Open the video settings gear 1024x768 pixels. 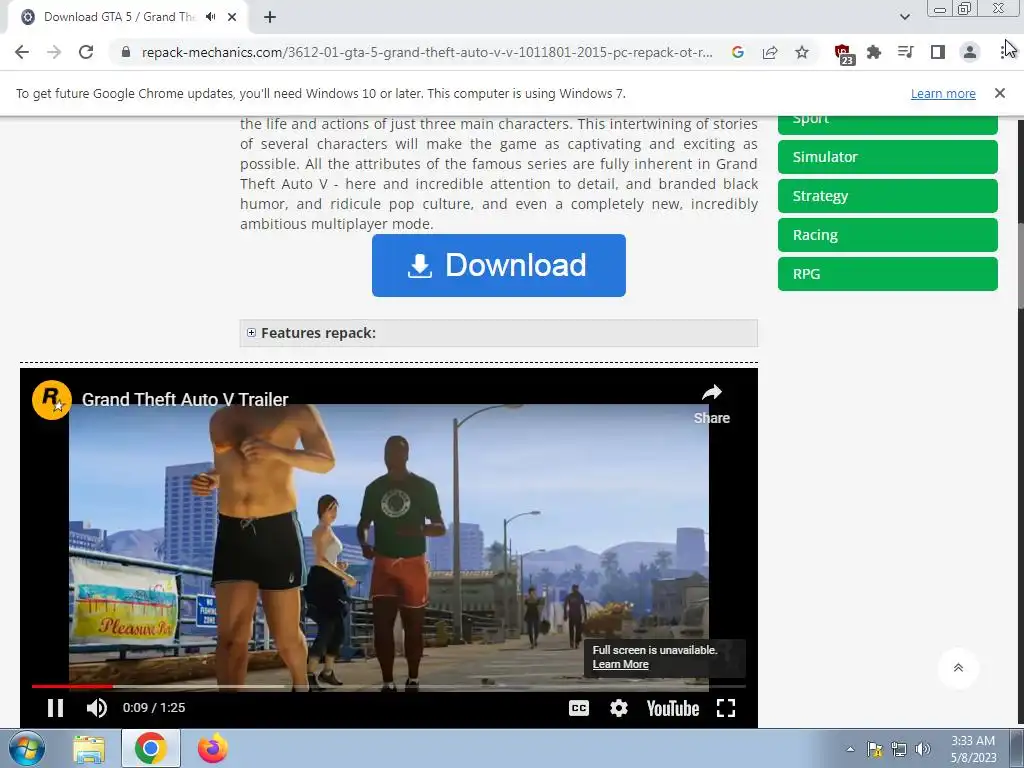point(618,708)
